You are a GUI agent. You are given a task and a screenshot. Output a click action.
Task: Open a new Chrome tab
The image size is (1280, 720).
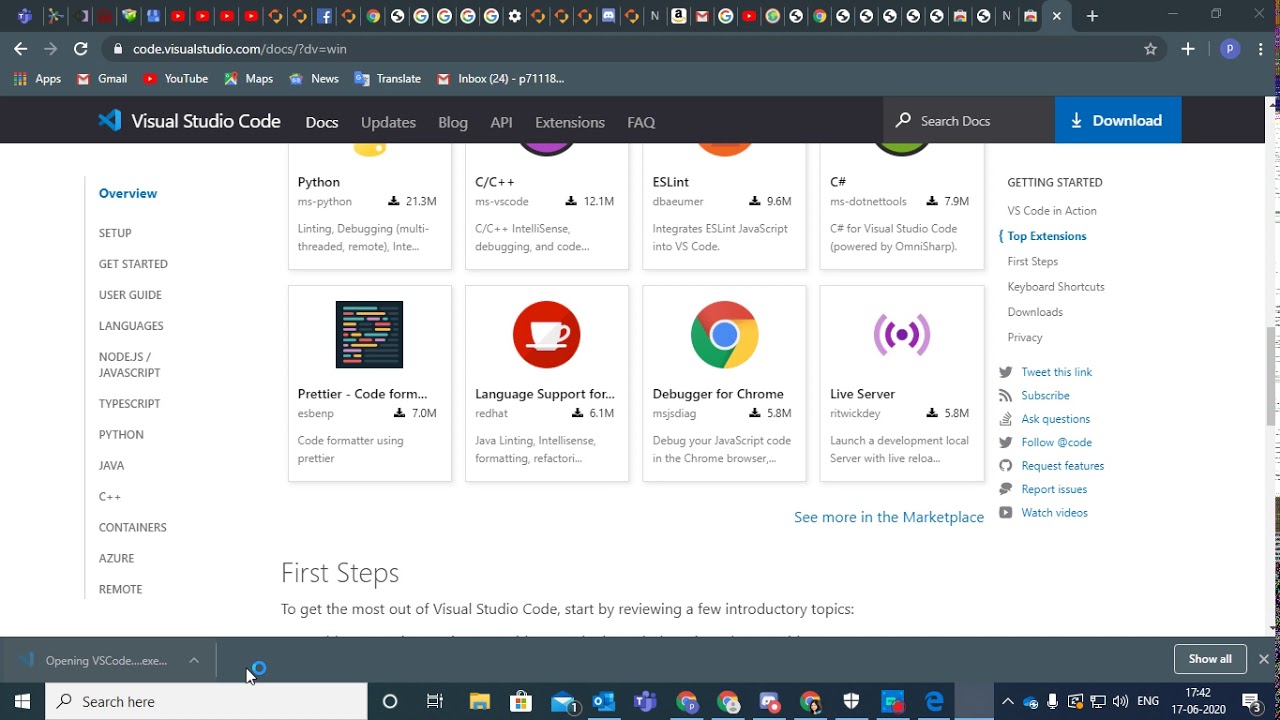[1092, 16]
